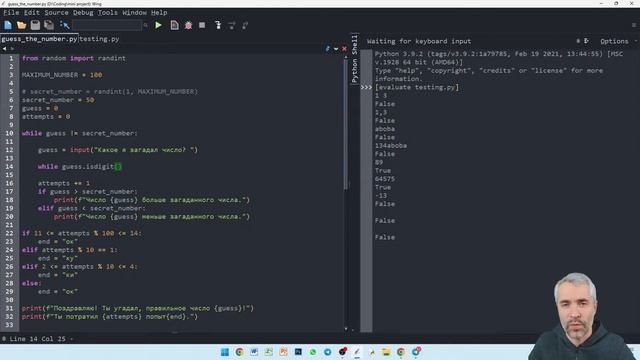Click the Step Into debugger icon
This screenshot has width=640, height=360.
[x=218, y=25]
